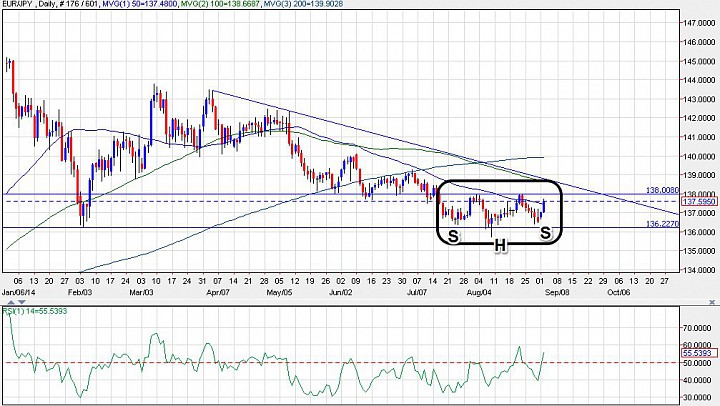The image size is (720, 406).
Task: Click the 135.0000 price axis label
Action: 700,251
